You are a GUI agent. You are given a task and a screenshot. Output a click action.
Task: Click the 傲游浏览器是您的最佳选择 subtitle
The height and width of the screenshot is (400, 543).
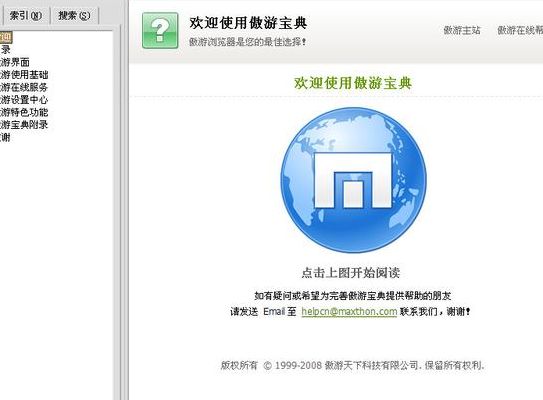point(248,42)
